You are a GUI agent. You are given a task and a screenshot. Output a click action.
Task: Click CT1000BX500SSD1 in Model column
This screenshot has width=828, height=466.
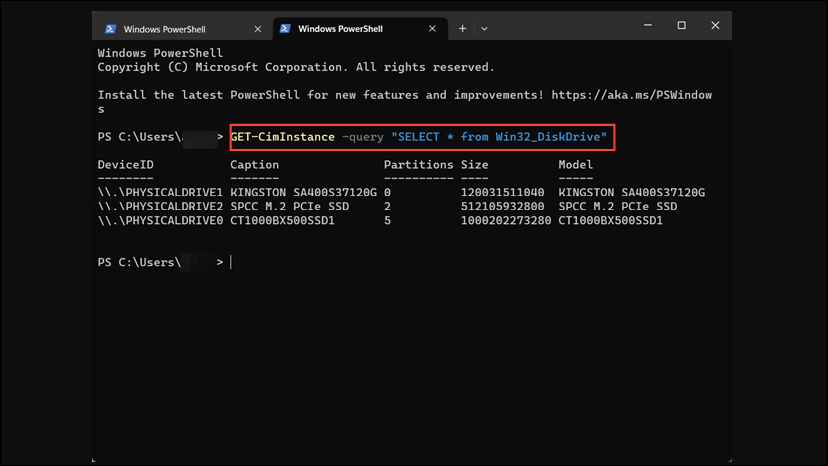pyautogui.click(x=610, y=221)
